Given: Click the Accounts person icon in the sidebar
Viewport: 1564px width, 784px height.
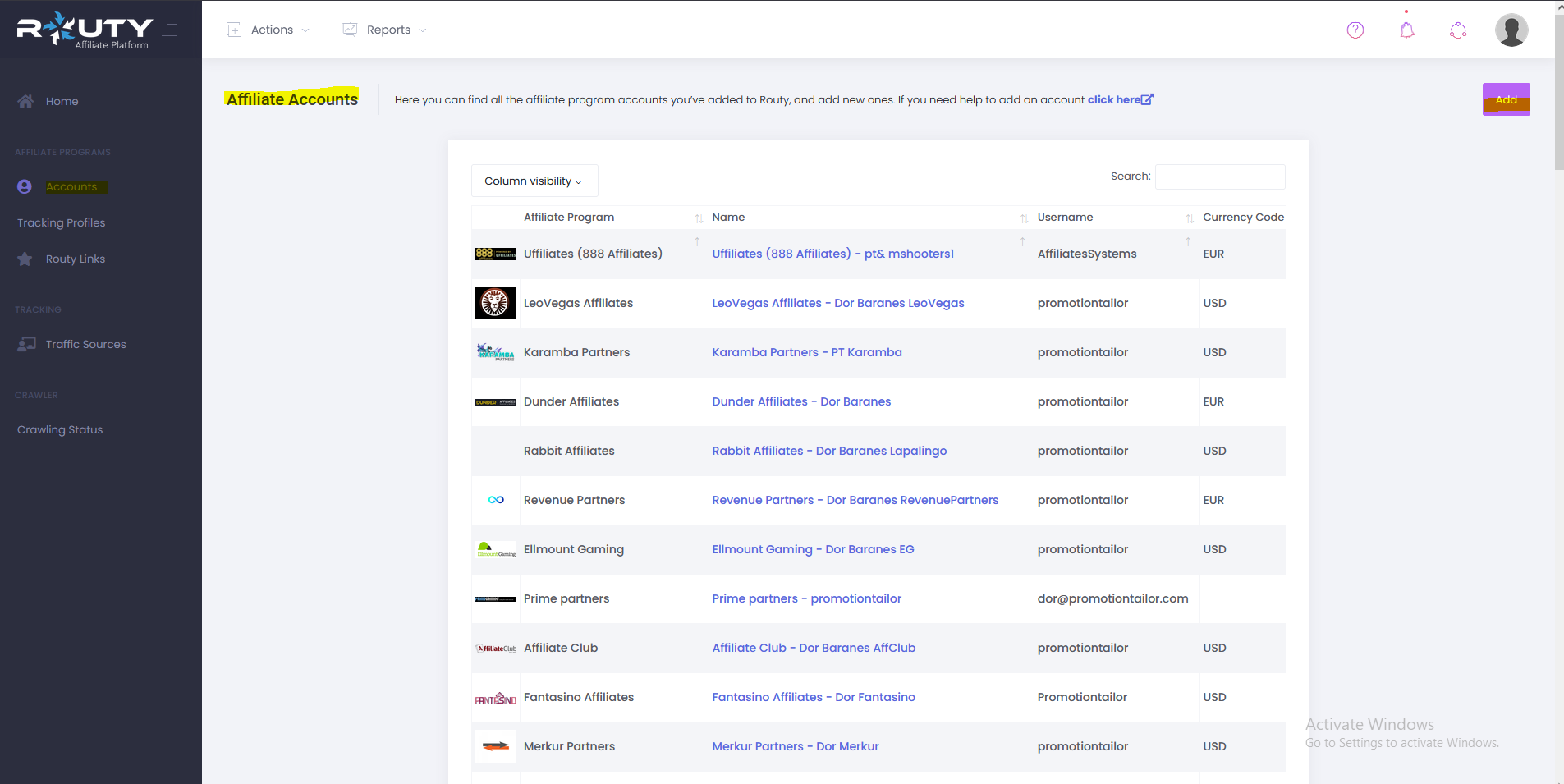Looking at the screenshot, I should click(25, 187).
